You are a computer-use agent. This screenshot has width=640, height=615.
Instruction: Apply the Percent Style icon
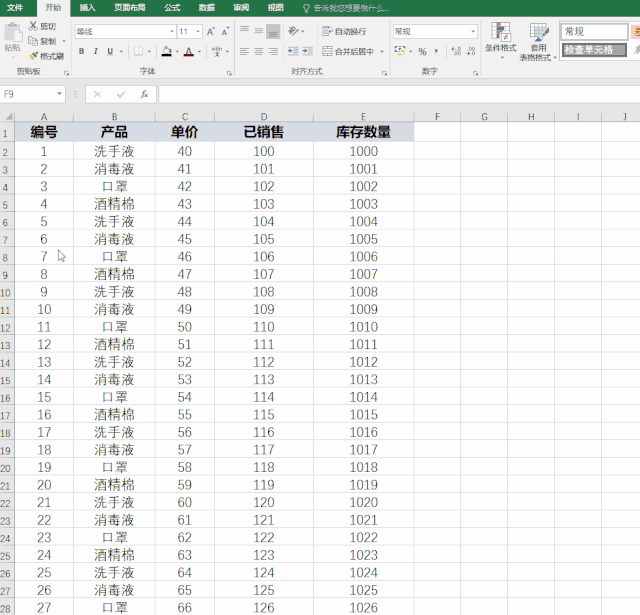click(422, 51)
